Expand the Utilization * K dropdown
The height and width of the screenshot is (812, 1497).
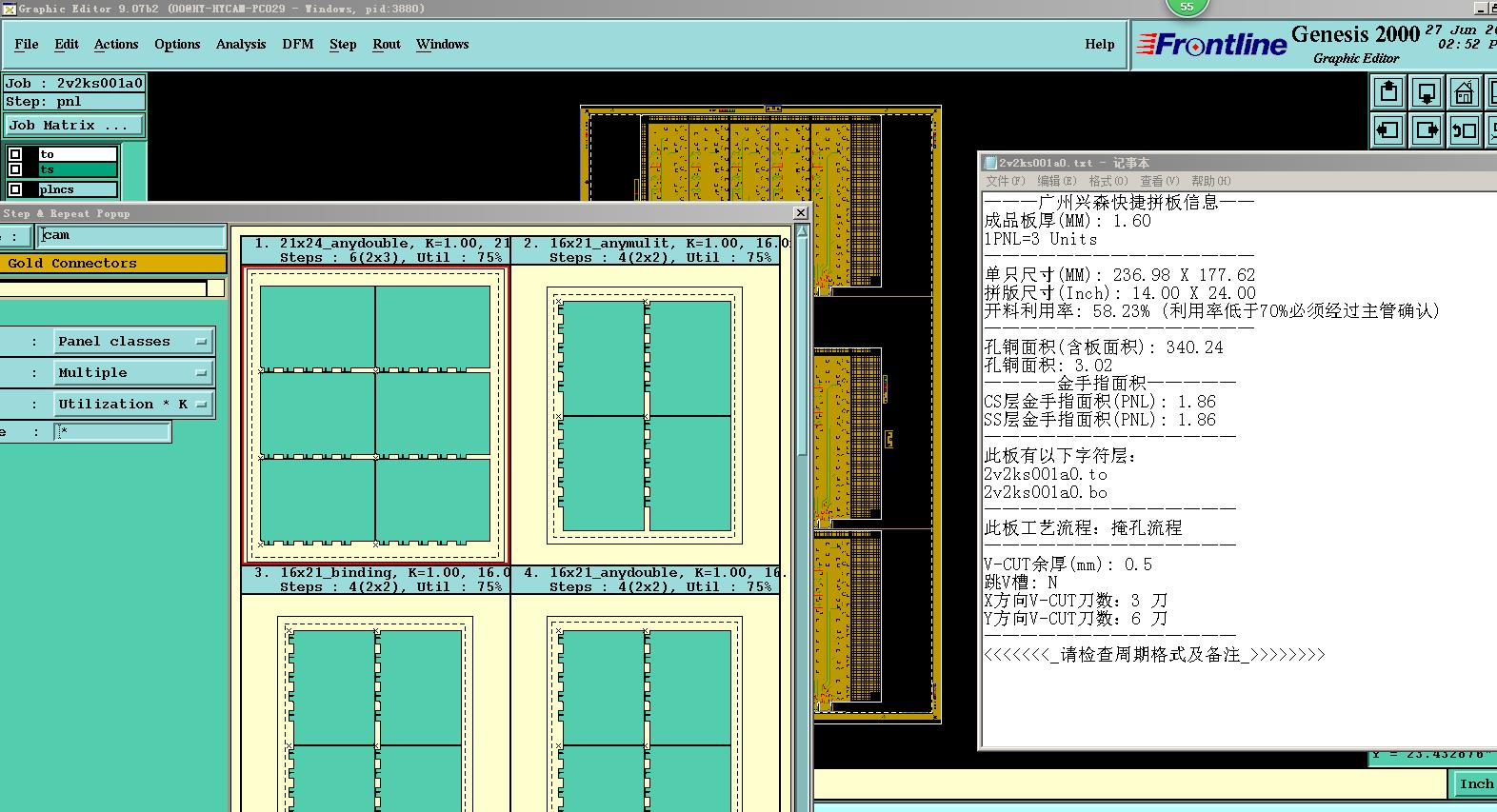click(132, 404)
